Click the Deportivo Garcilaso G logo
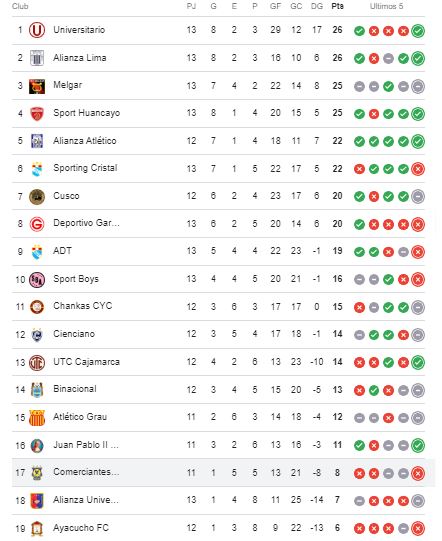Screen dimensions: 442x541 click(37, 224)
